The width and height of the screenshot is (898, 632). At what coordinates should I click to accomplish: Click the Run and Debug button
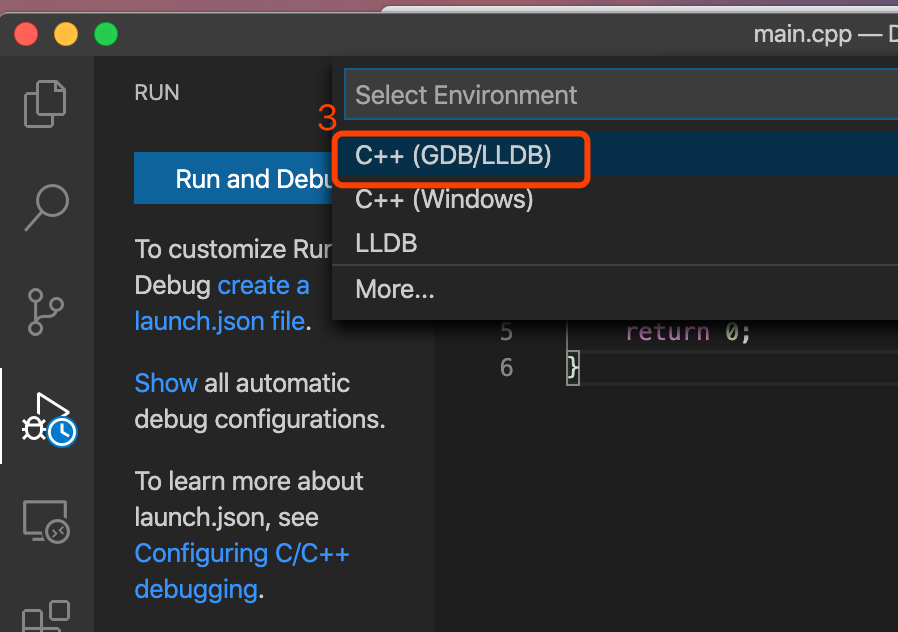coord(233,179)
